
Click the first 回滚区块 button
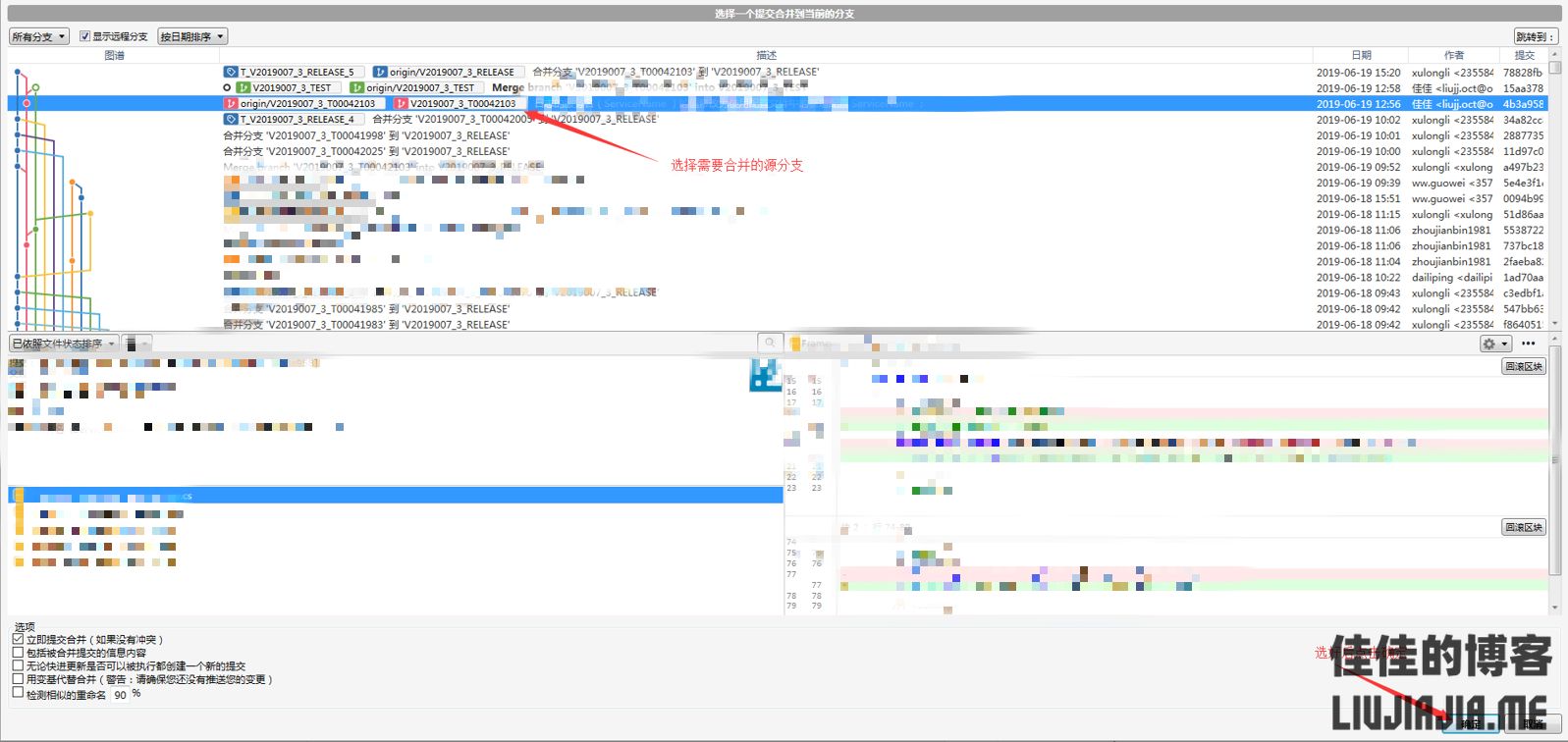1524,366
